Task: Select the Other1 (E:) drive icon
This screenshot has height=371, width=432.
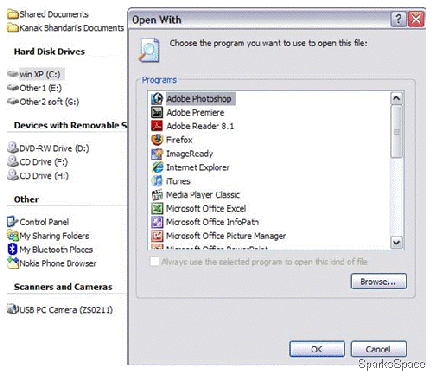Action: pos(13,88)
